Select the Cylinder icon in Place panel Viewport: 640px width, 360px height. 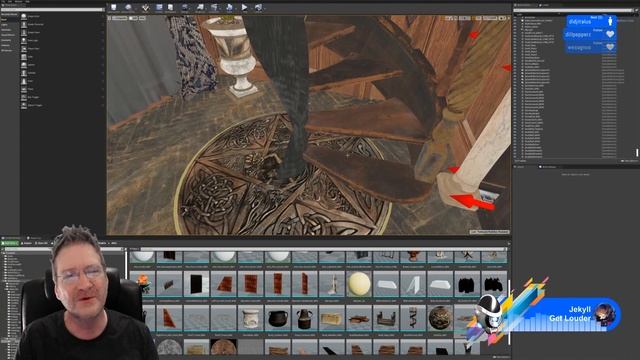[x=24, y=73]
